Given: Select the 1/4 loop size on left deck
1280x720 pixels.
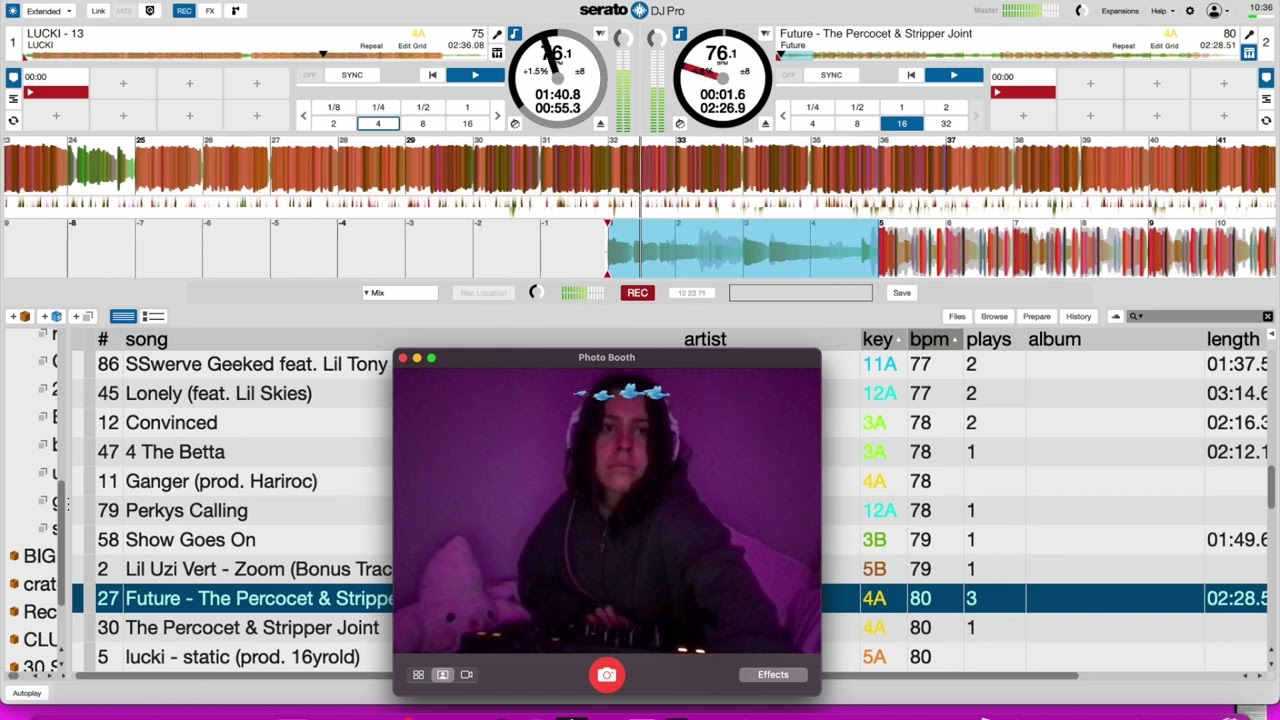Looking at the screenshot, I should [x=378, y=107].
